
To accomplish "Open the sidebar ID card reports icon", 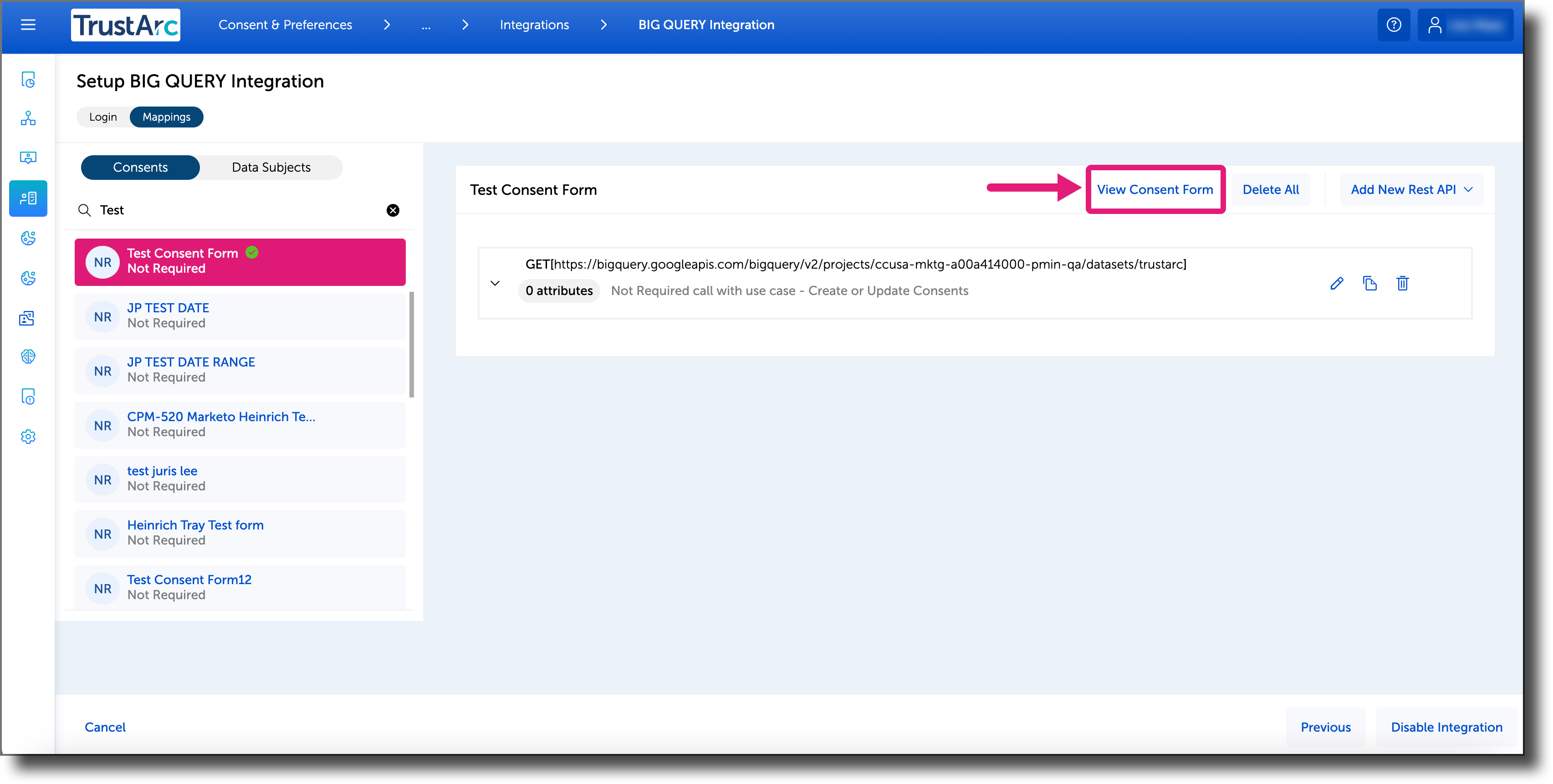I will (x=28, y=318).
